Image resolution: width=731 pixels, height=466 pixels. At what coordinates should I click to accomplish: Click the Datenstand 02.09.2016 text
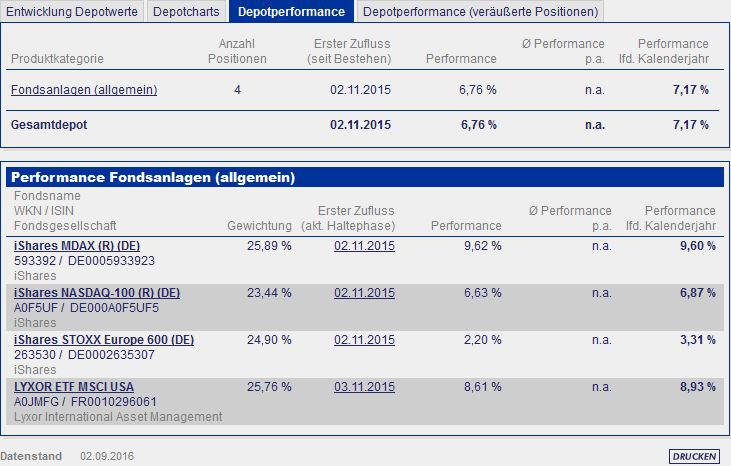coord(67,456)
